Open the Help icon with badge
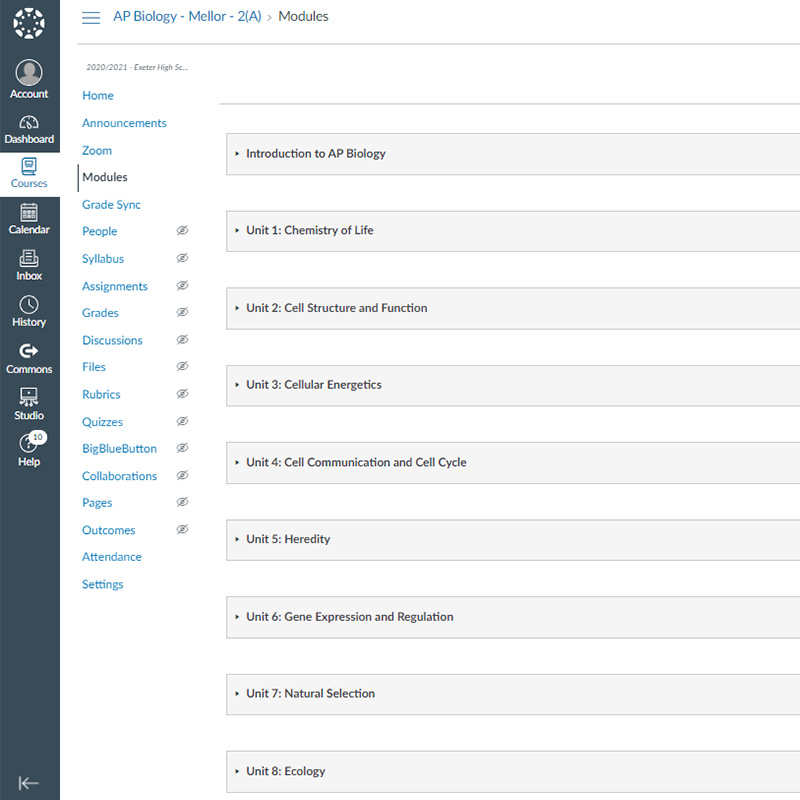 coord(29,444)
